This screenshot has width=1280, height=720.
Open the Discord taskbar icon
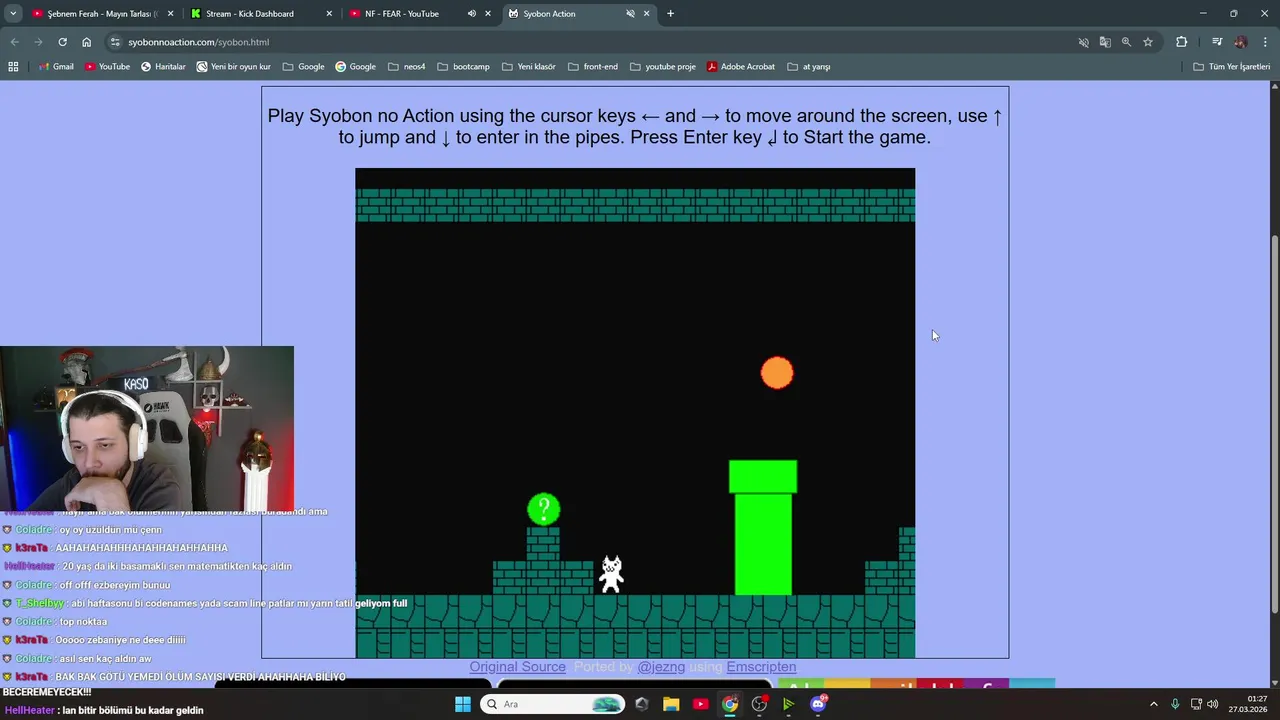coord(818,704)
